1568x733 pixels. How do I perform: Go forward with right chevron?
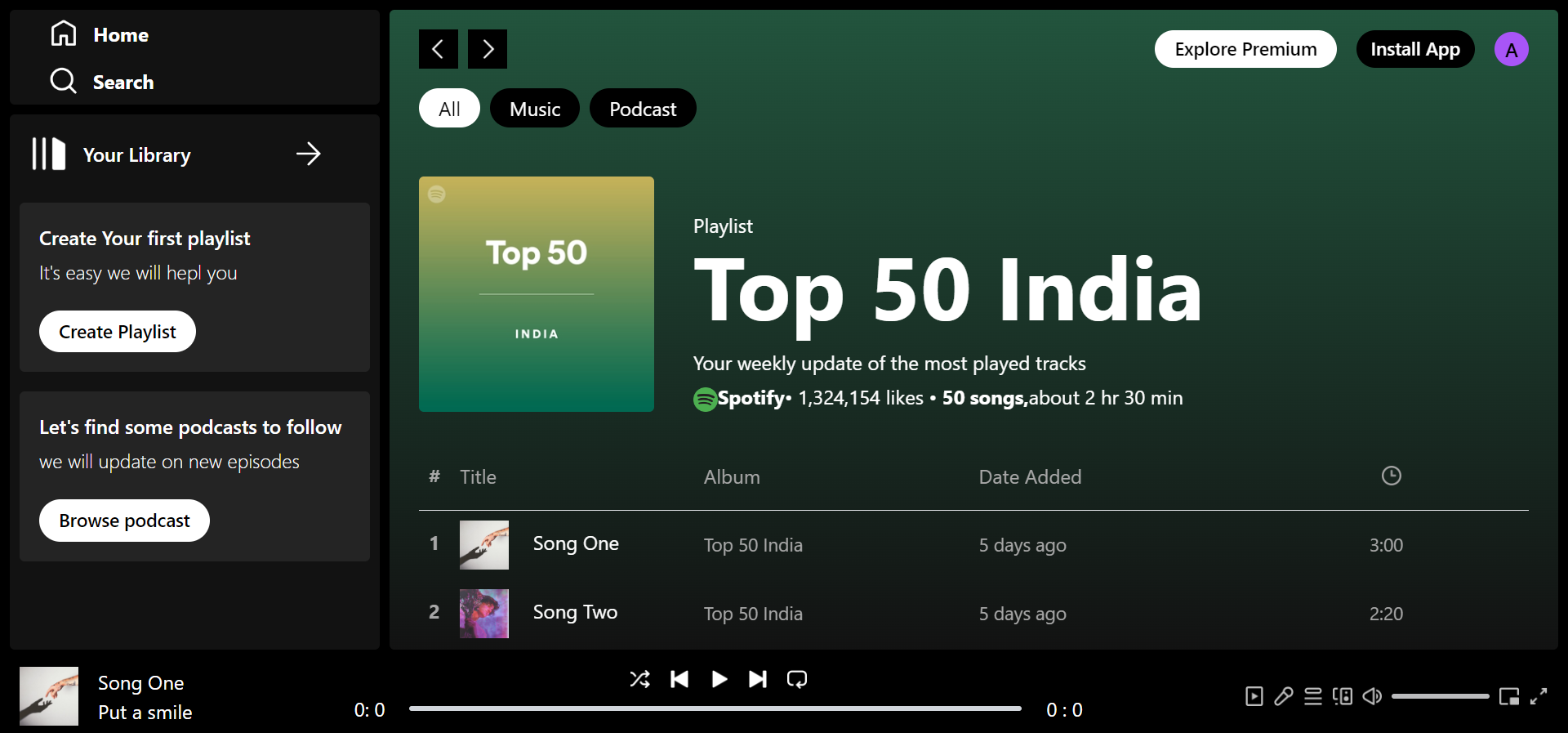pos(488,49)
